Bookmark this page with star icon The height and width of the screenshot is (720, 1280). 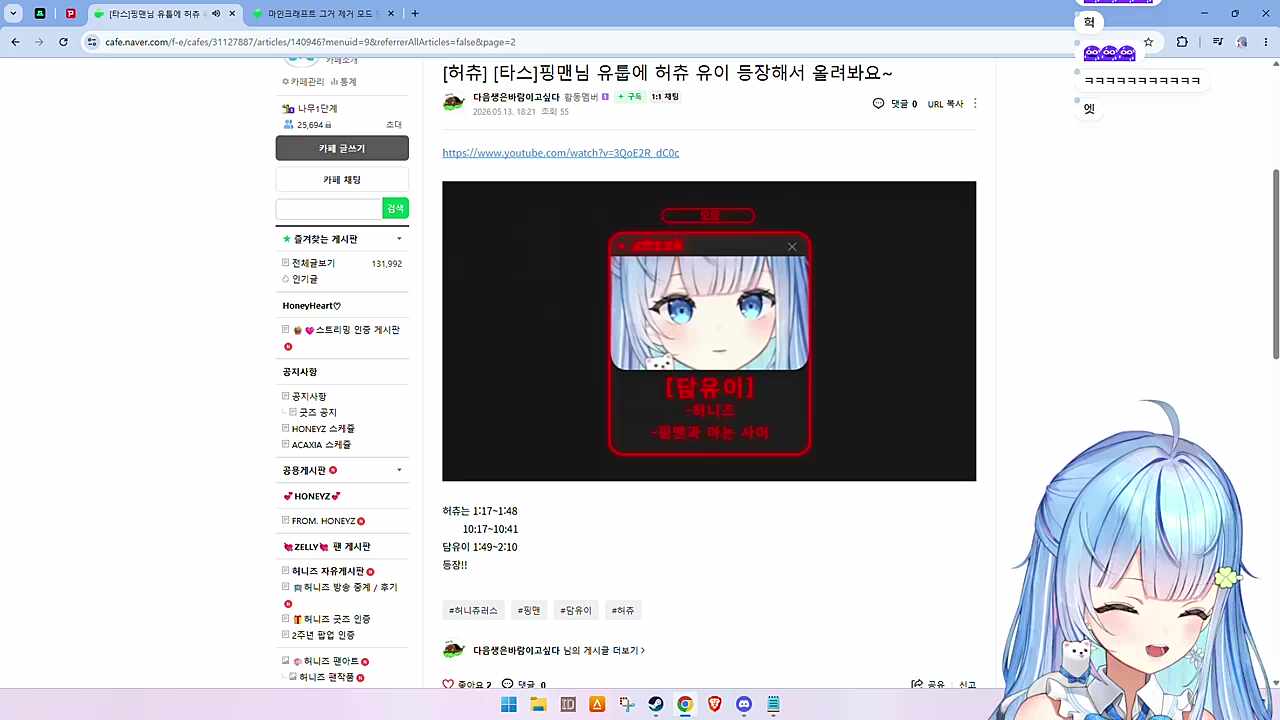pyautogui.click(x=1148, y=42)
